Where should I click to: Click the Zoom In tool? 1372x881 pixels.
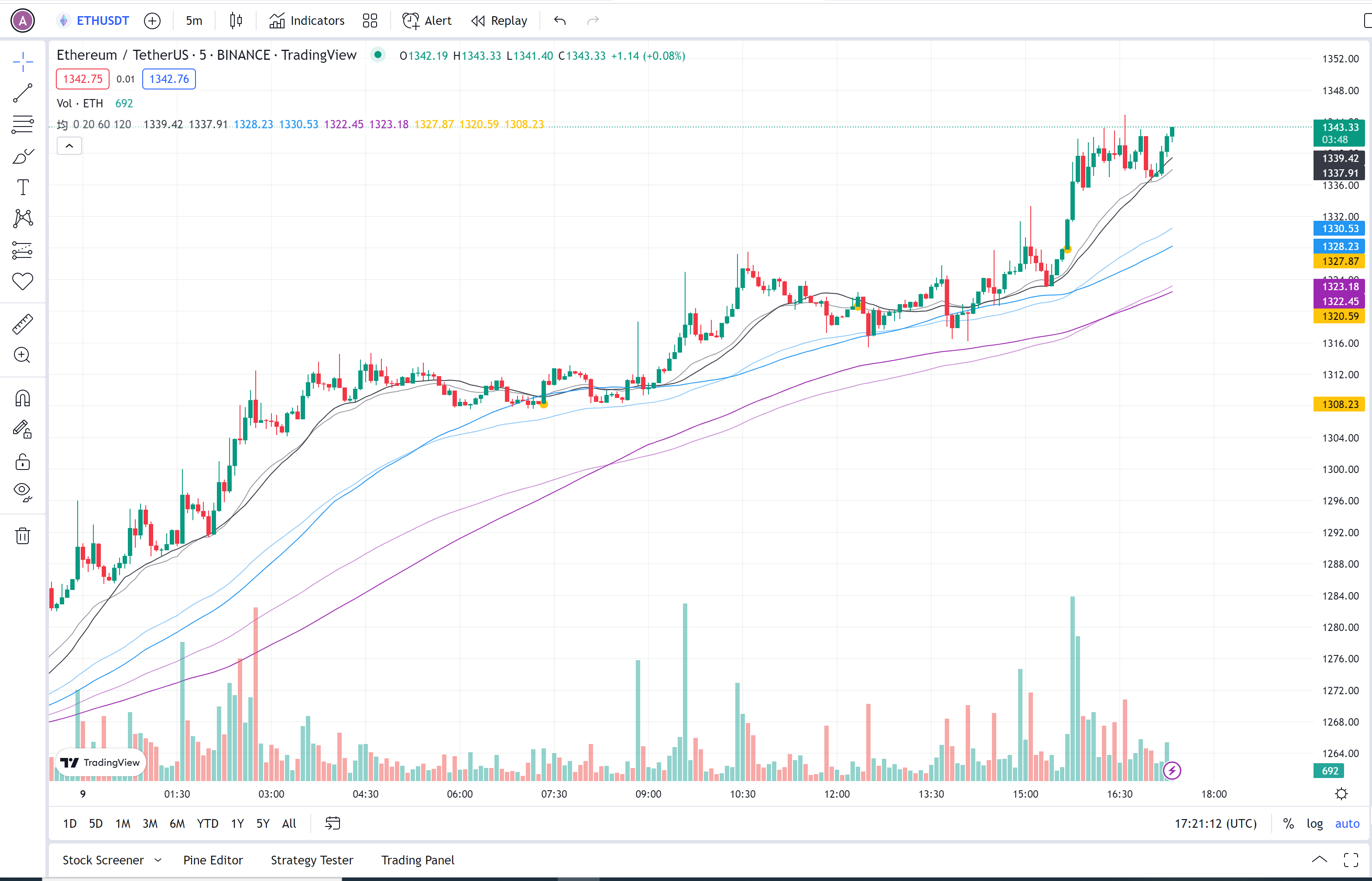pos(23,355)
